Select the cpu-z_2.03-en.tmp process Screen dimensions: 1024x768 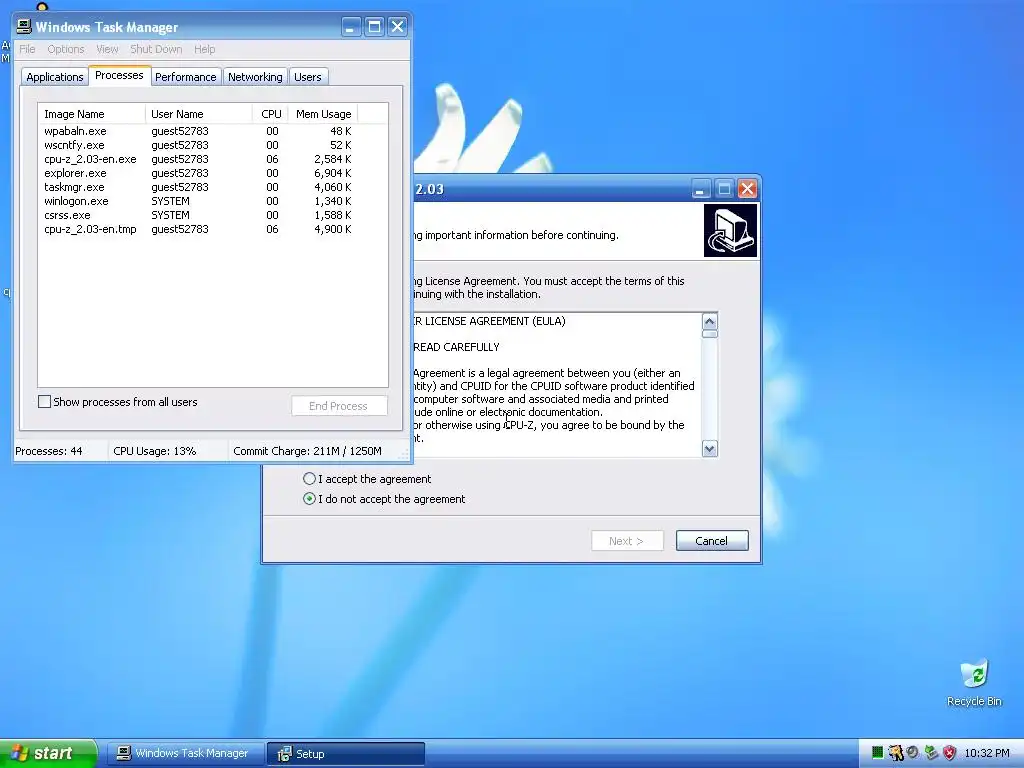[90, 229]
